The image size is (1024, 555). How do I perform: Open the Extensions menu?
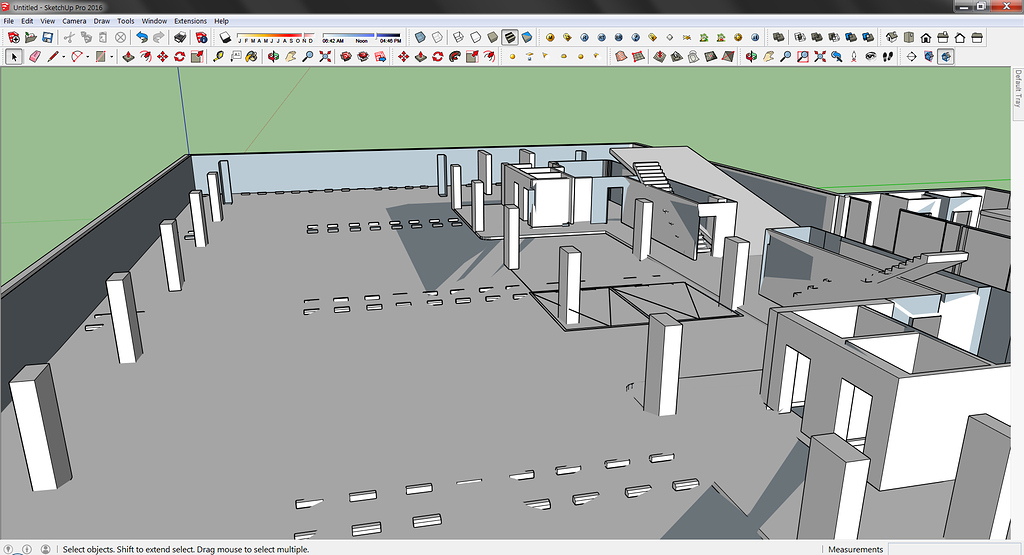[x=190, y=20]
